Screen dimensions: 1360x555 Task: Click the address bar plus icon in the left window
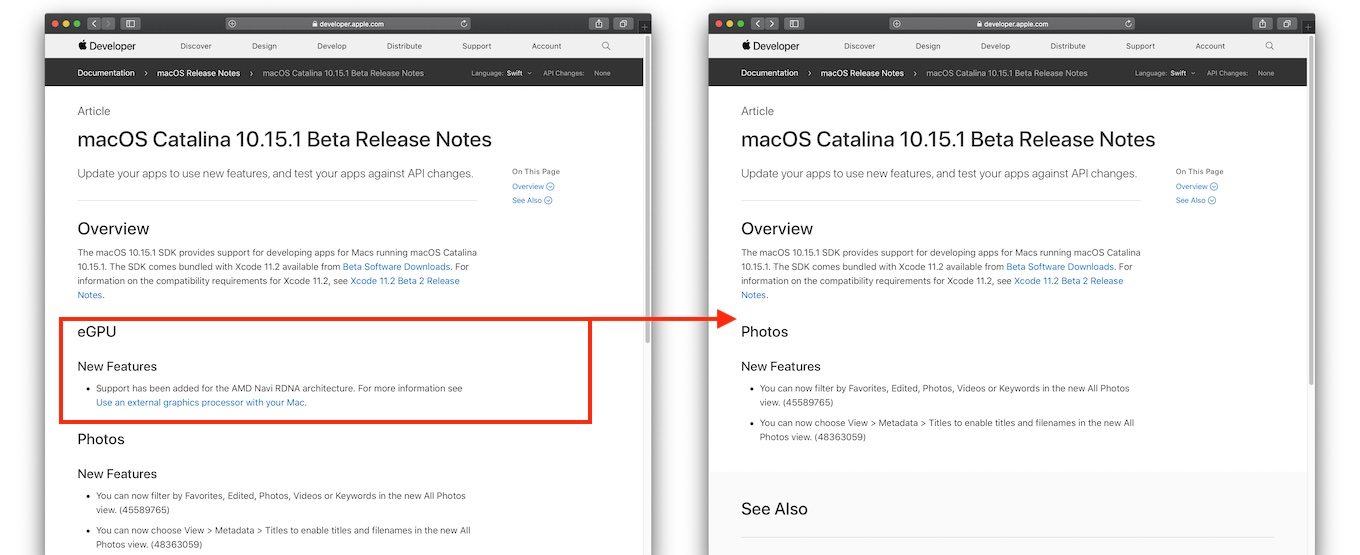pyautogui.click(x=232, y=23)
